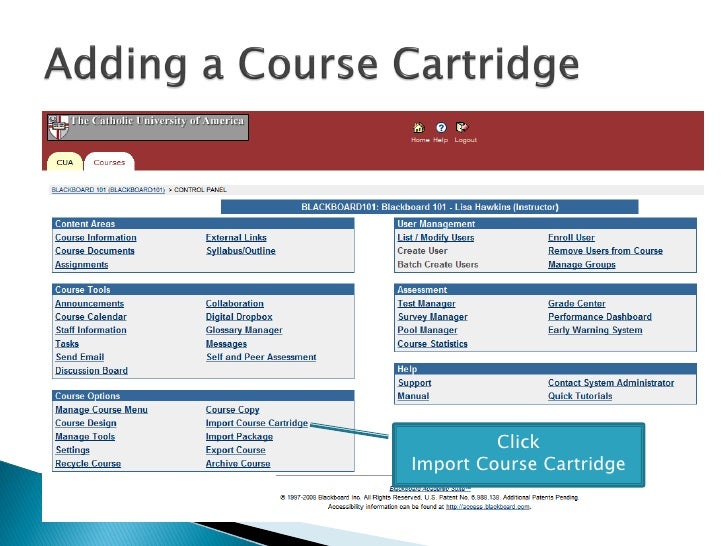
Task: Open Collaboration tool link
Action: tap(234, 303)
